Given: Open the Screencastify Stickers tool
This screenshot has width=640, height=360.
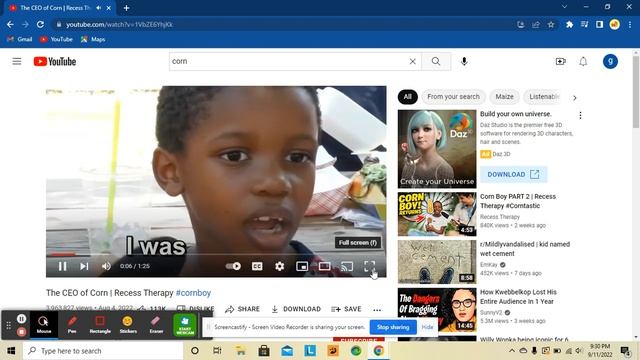Looking at the screenshot, I should pos(128,324).
